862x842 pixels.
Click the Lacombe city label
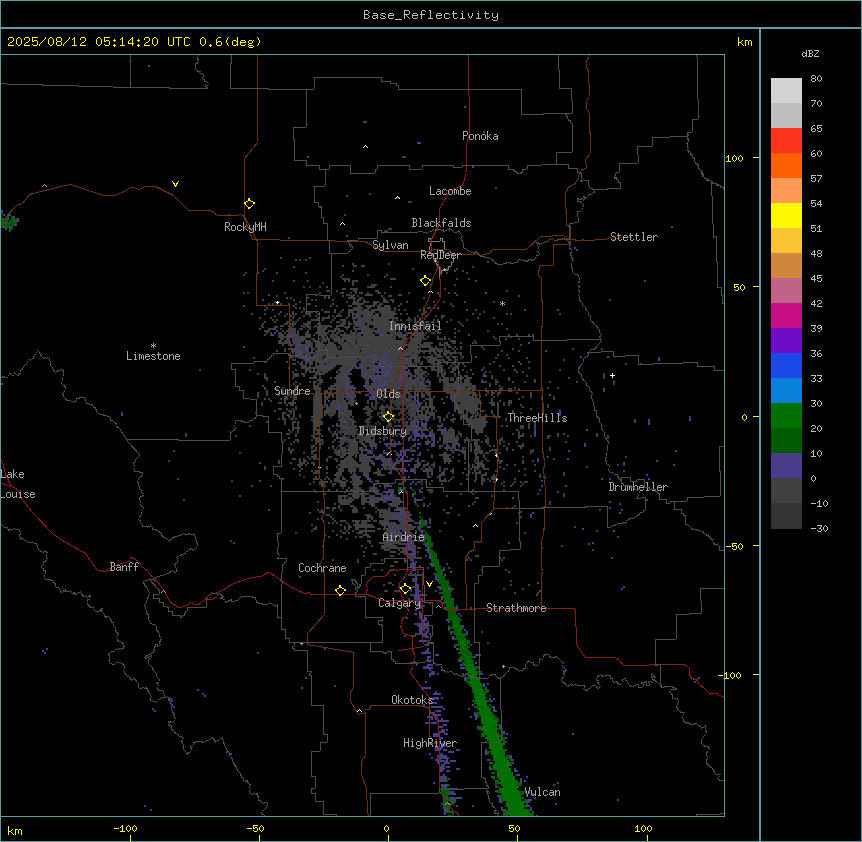coord(450,191)
